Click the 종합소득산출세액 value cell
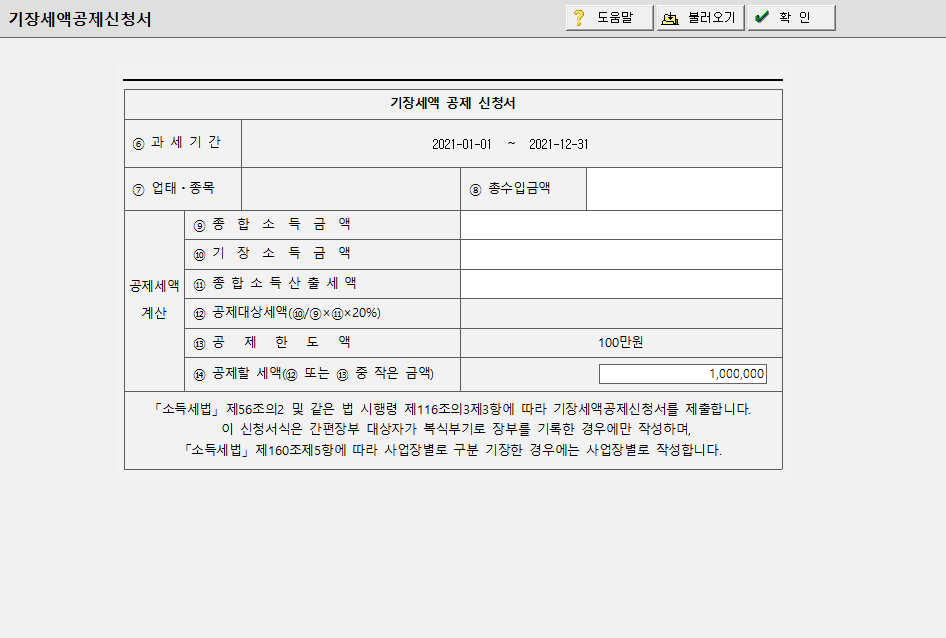946x638 pixels. (621, 284)
